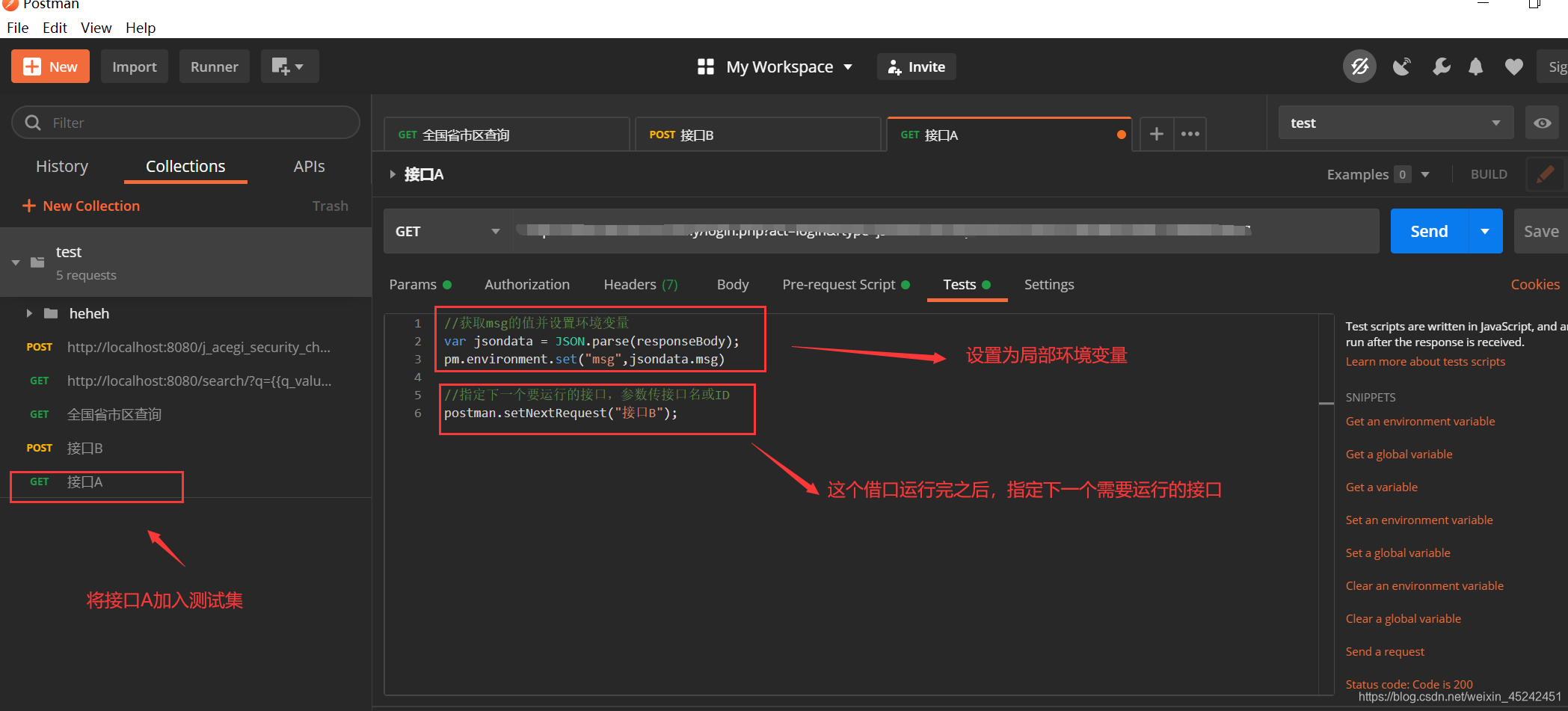Open the Params tab
Viewport: 1568px width, 711px height.
pos(420,284)
